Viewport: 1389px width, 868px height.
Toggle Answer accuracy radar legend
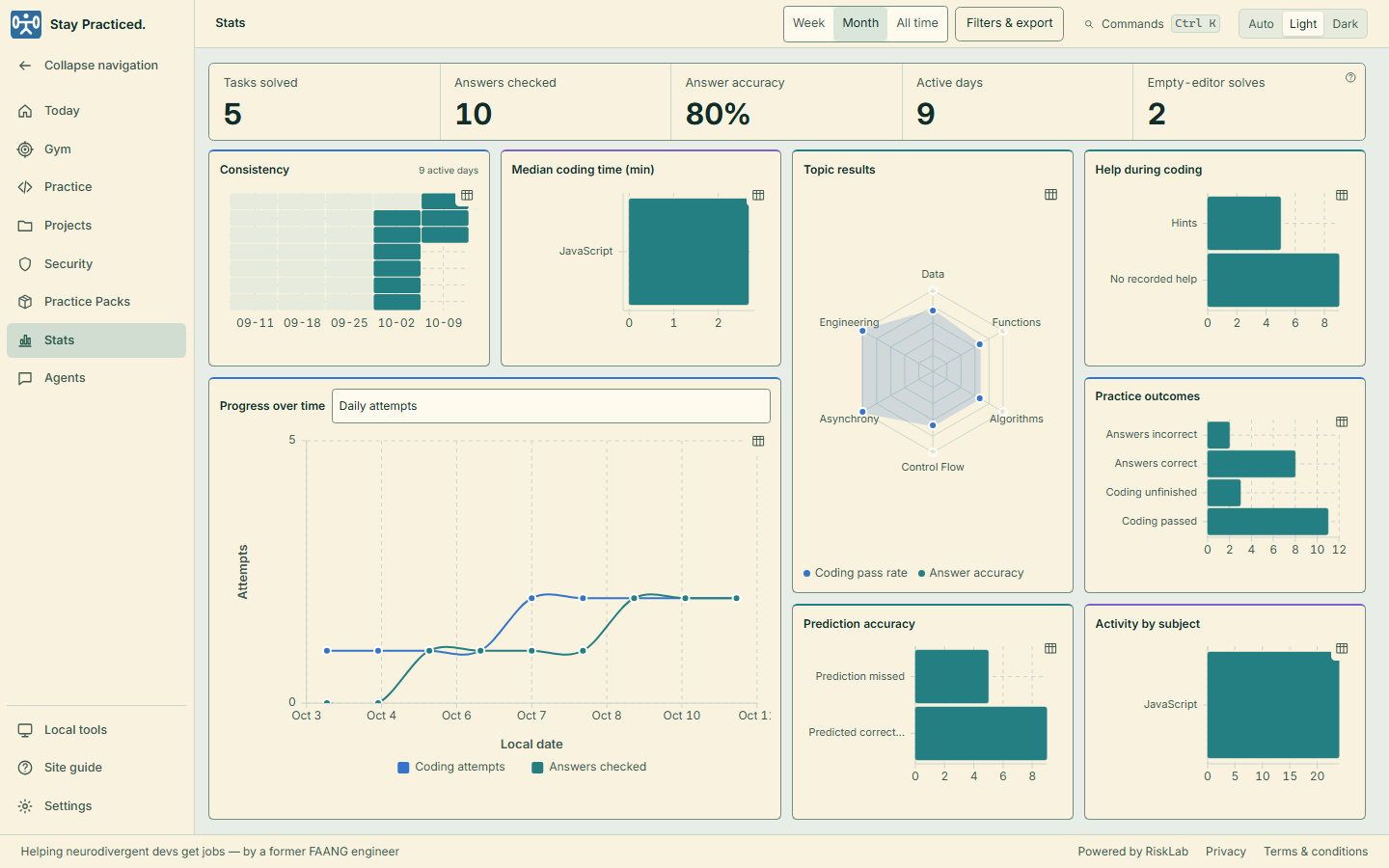point(970,573)
